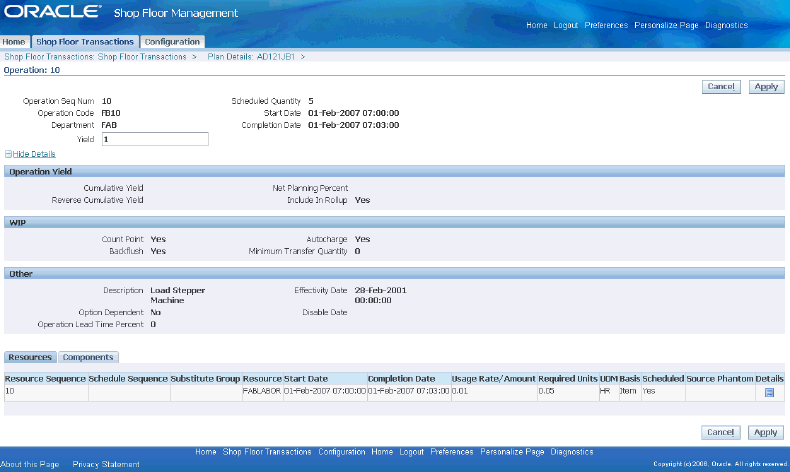This screenshot has width=790, height=472.
Task: Click Other section header
Action: (x=394, y=274)
